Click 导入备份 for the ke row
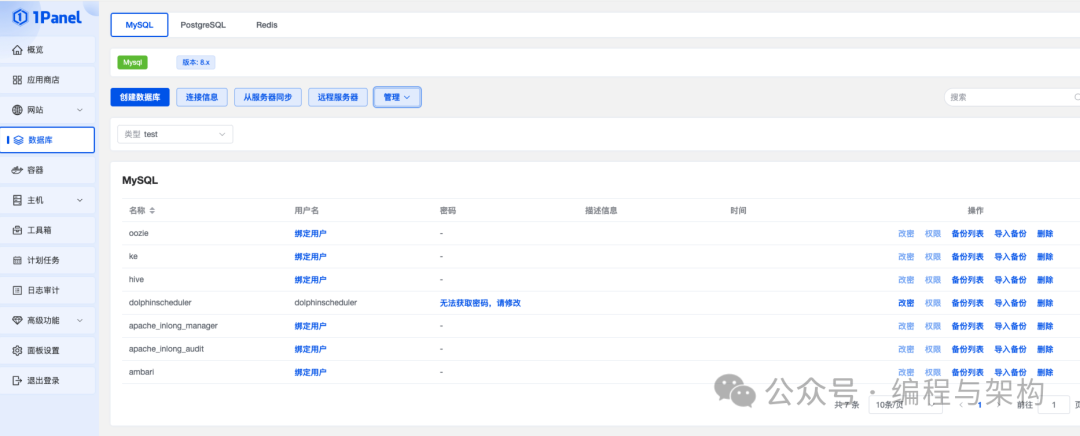This screenshot has width=1080, height=436. [x=1010, y=256]
